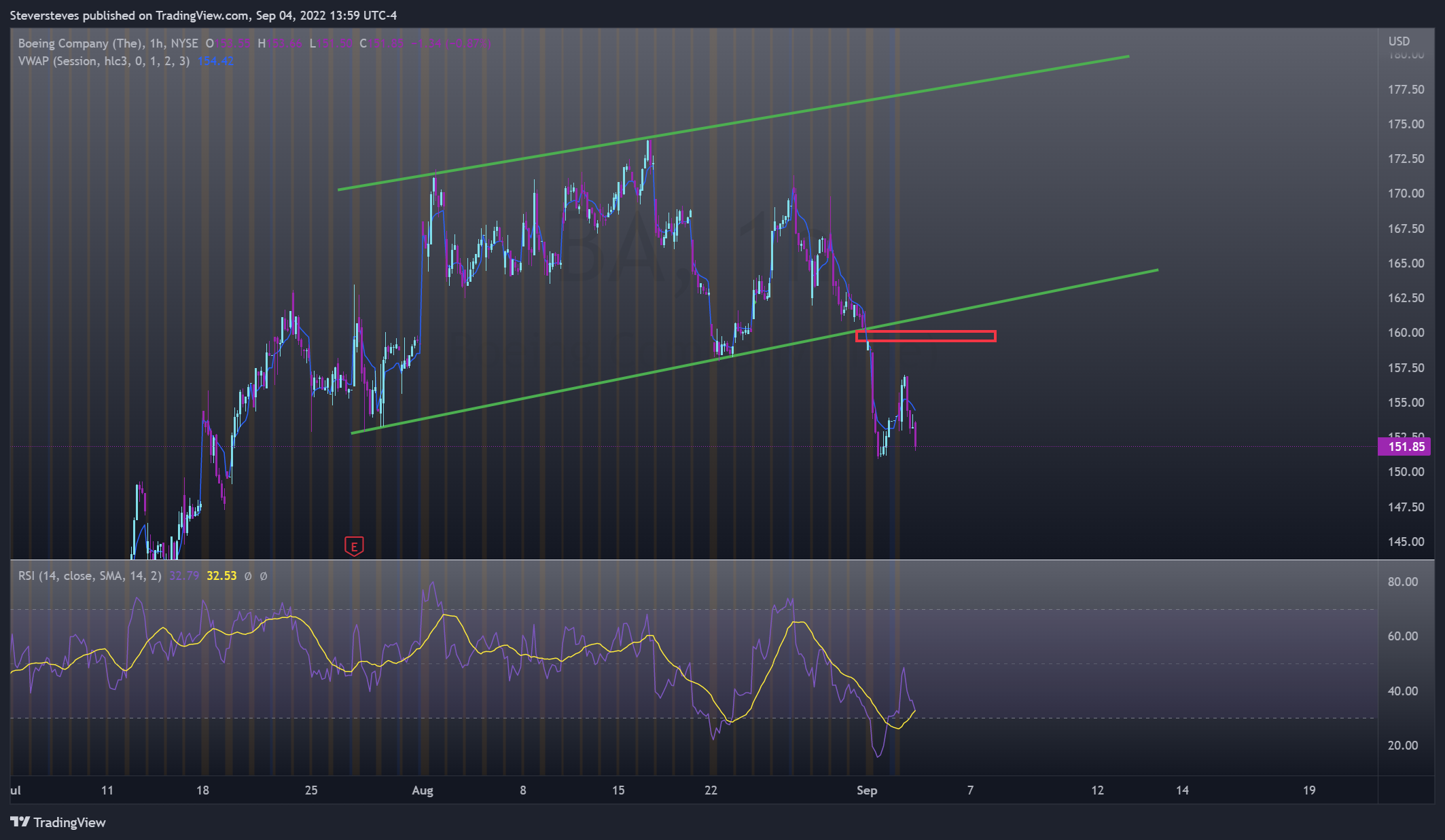Click the RSI 20.00 scale label
The height and width of the screenshot is (840, 1445).
(1403, 746)
